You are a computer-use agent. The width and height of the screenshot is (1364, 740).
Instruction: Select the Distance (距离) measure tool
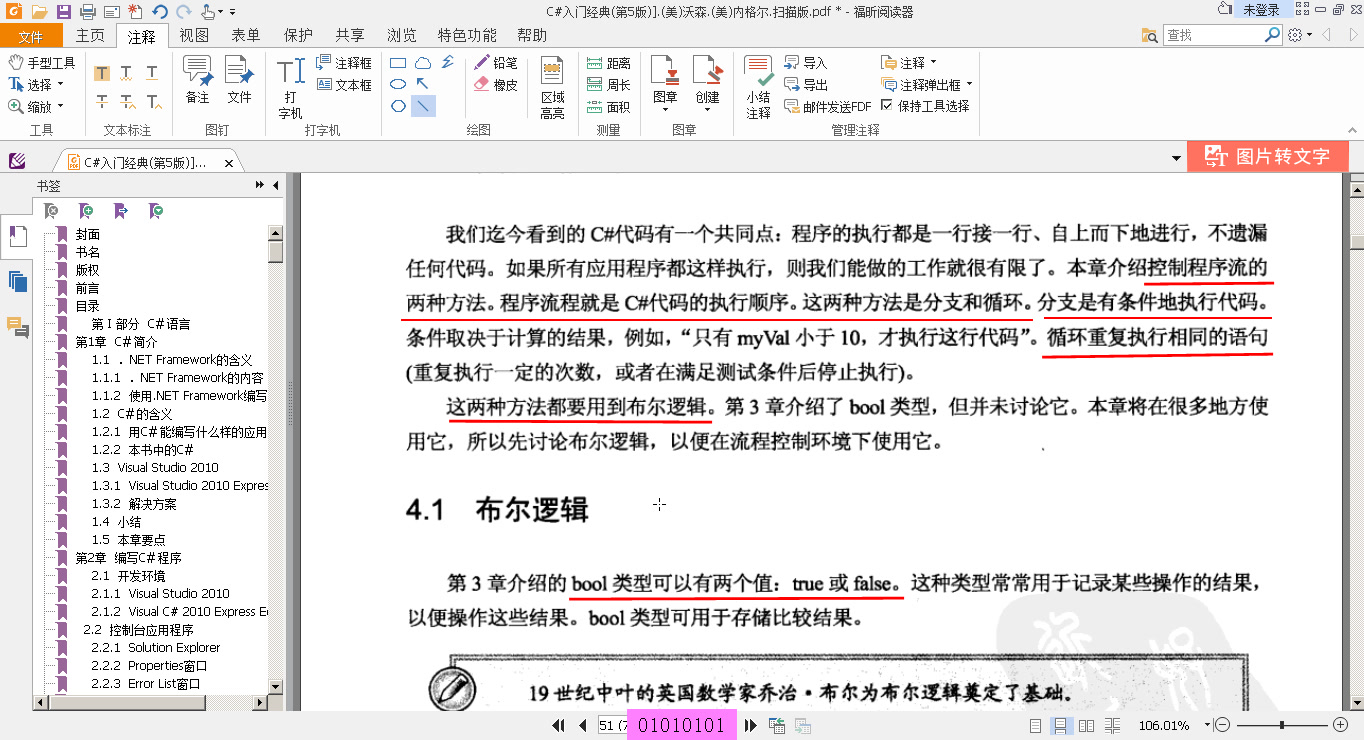(609, 63)
